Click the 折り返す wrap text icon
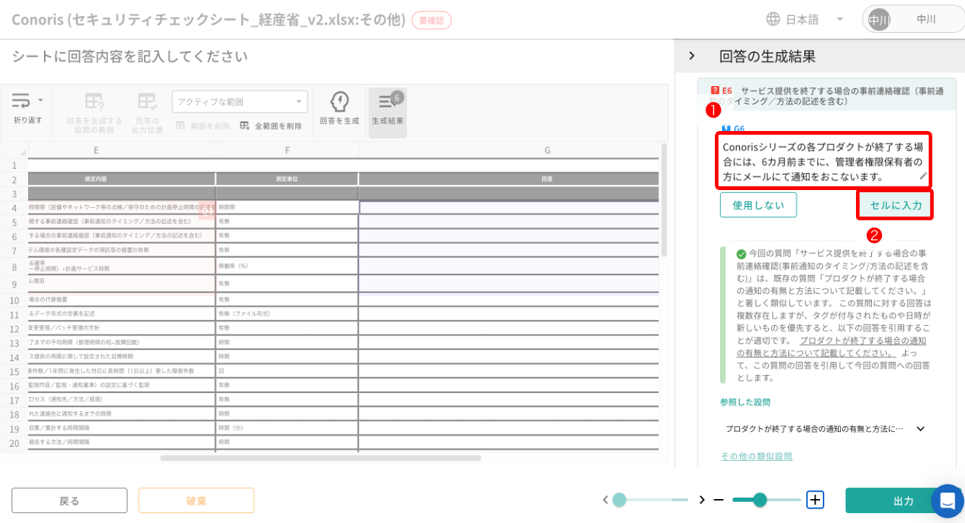Image resolution: width=965 pixels, height=523 pixels. [x=21, y=101]
